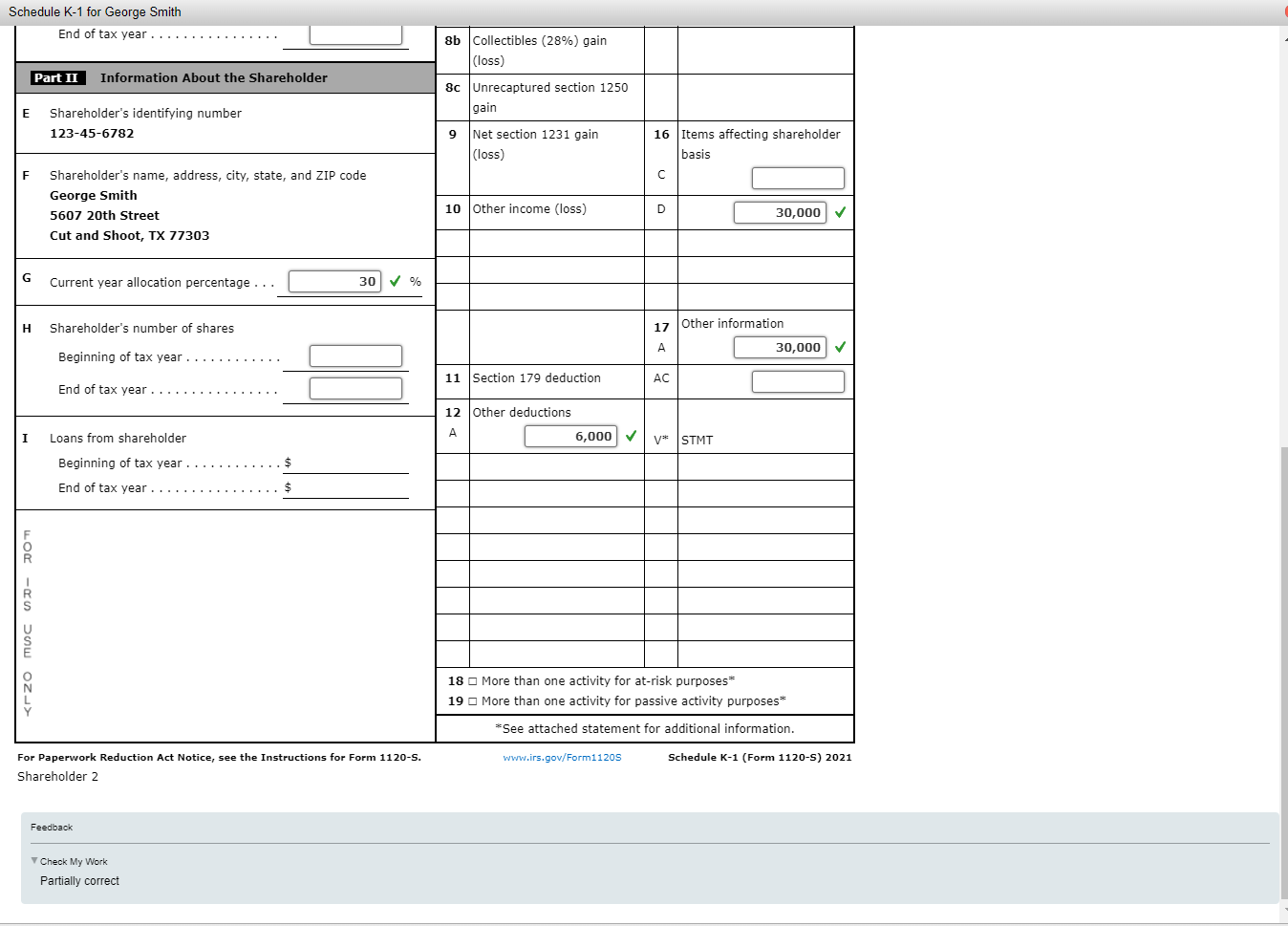Click the empty box 16C amount field
This screenshot has height=926, width=1288.
click(x=798, y=178)
